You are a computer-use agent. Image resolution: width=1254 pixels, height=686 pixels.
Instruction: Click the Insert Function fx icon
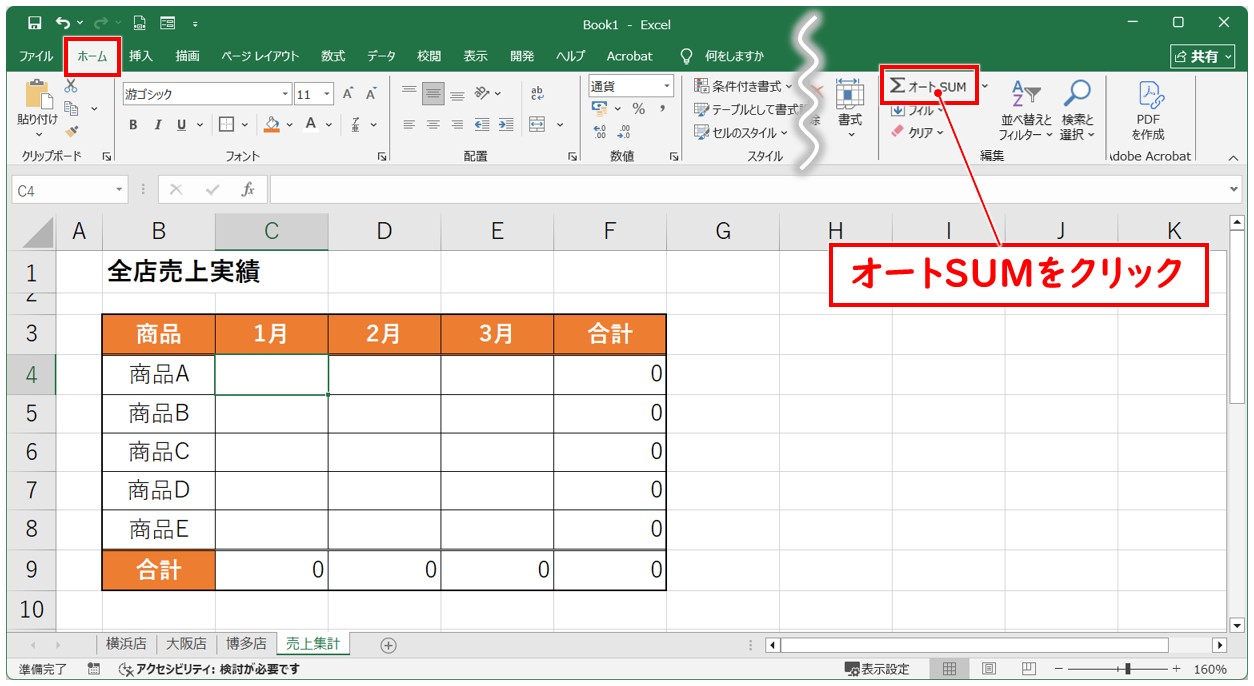248,189
